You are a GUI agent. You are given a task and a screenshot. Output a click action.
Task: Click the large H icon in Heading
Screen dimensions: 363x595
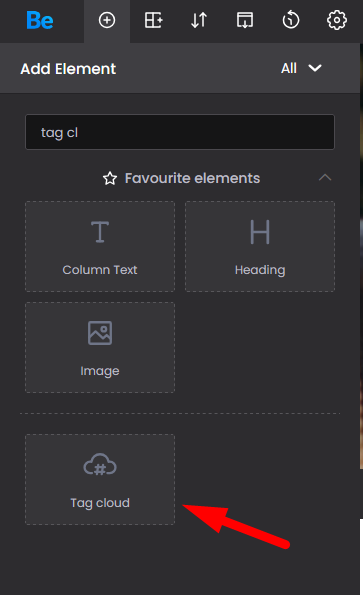point(260,232)
